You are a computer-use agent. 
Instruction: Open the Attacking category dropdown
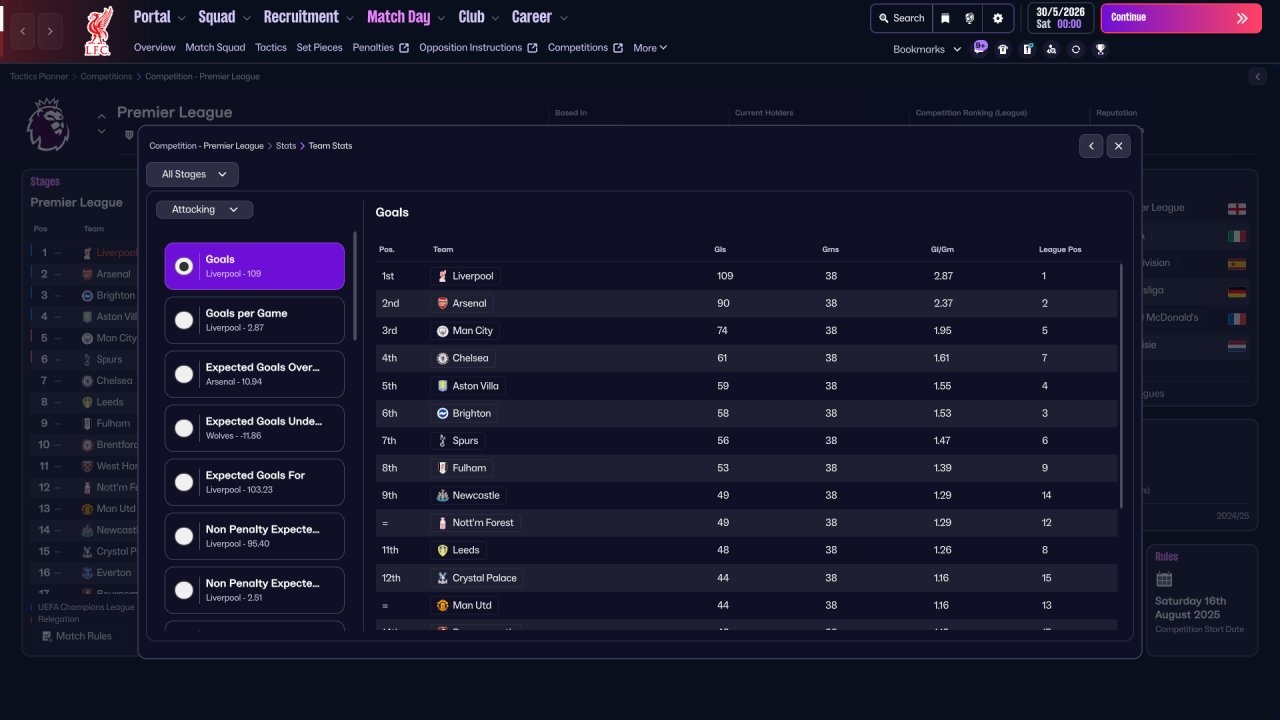[205, 210]
